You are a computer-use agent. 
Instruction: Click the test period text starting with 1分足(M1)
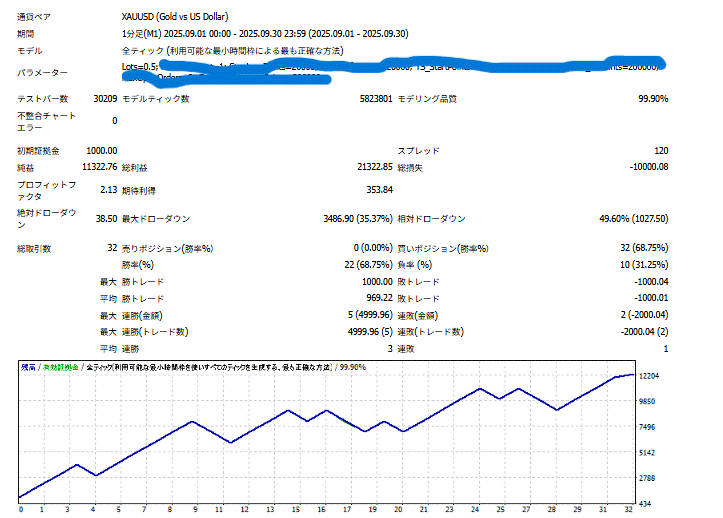[x=265, y=34]
